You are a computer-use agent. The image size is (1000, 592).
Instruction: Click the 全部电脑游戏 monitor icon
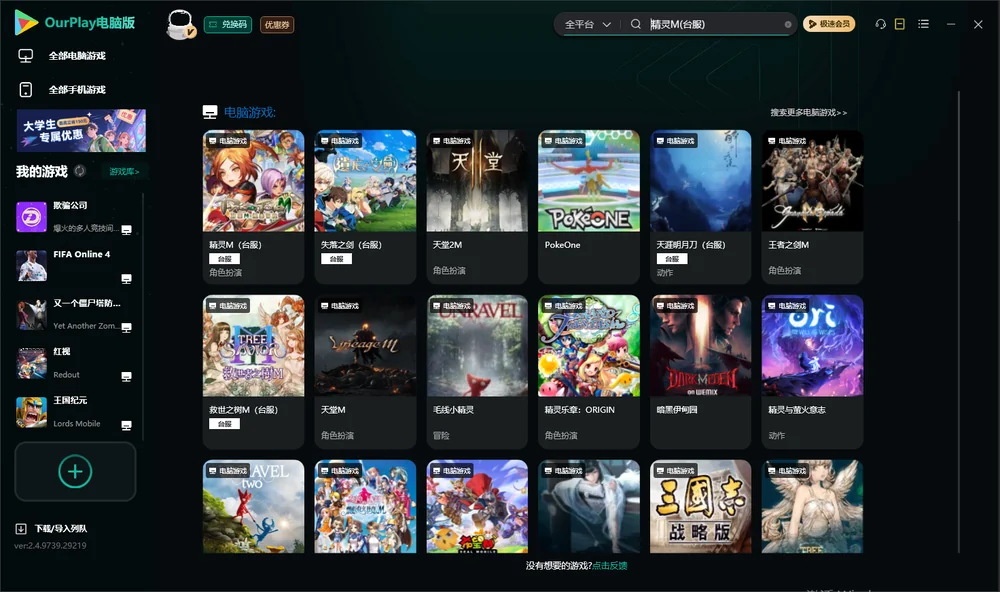pyautogui.click(x=26, y=56)
